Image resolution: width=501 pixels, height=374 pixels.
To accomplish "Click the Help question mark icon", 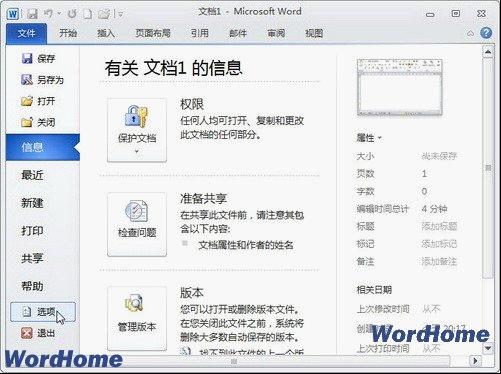I will [x=486, y=33].
